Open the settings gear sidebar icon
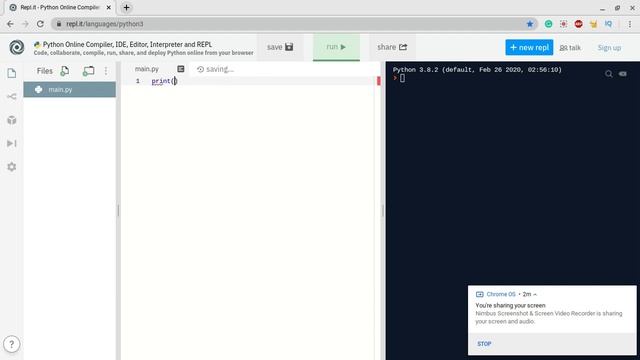 click(12, 167)
